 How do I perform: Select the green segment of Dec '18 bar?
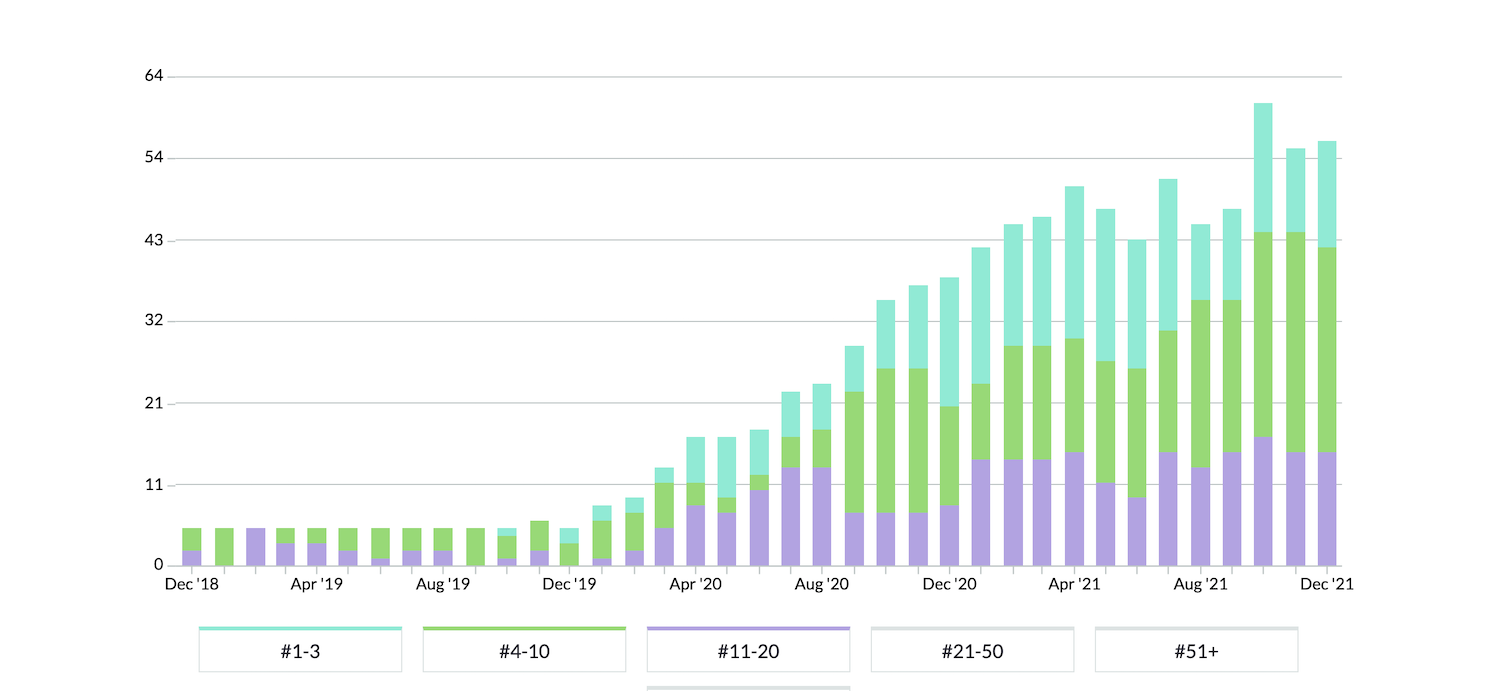pos(192,539)
